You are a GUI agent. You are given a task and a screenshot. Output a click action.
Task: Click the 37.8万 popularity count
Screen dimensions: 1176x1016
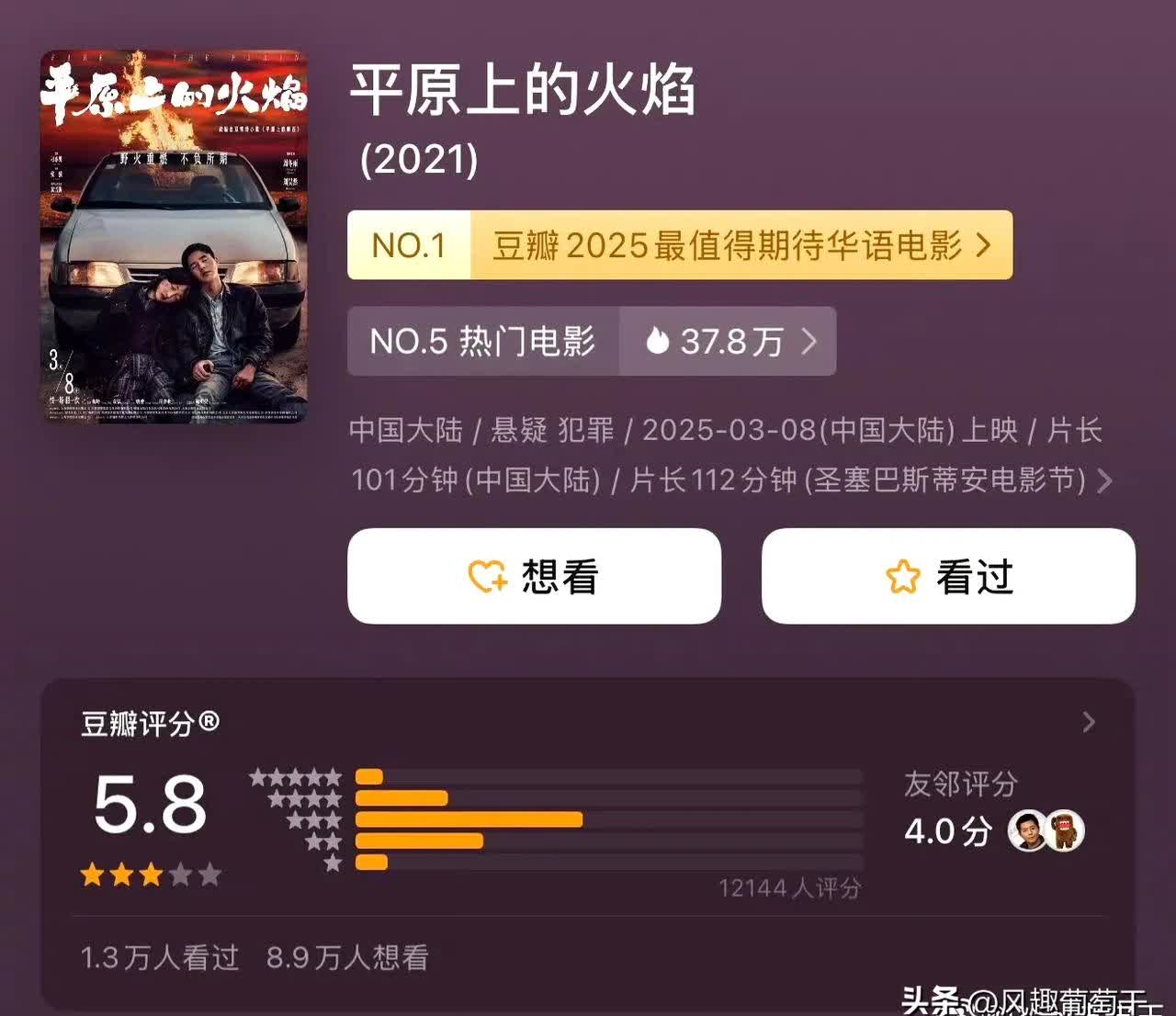pyautogui.click(x=731, y=341)
